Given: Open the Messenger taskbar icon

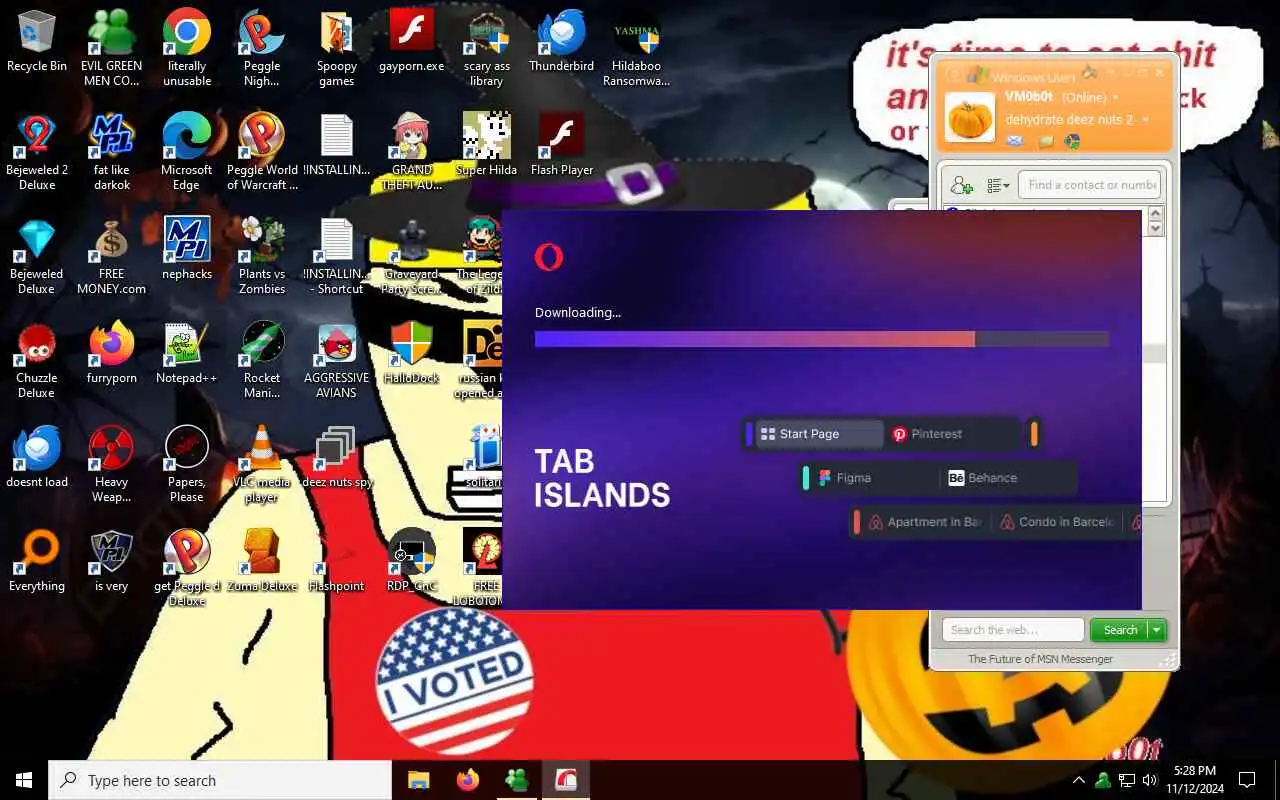Looking at the screenshot, I should click(517, 780).
